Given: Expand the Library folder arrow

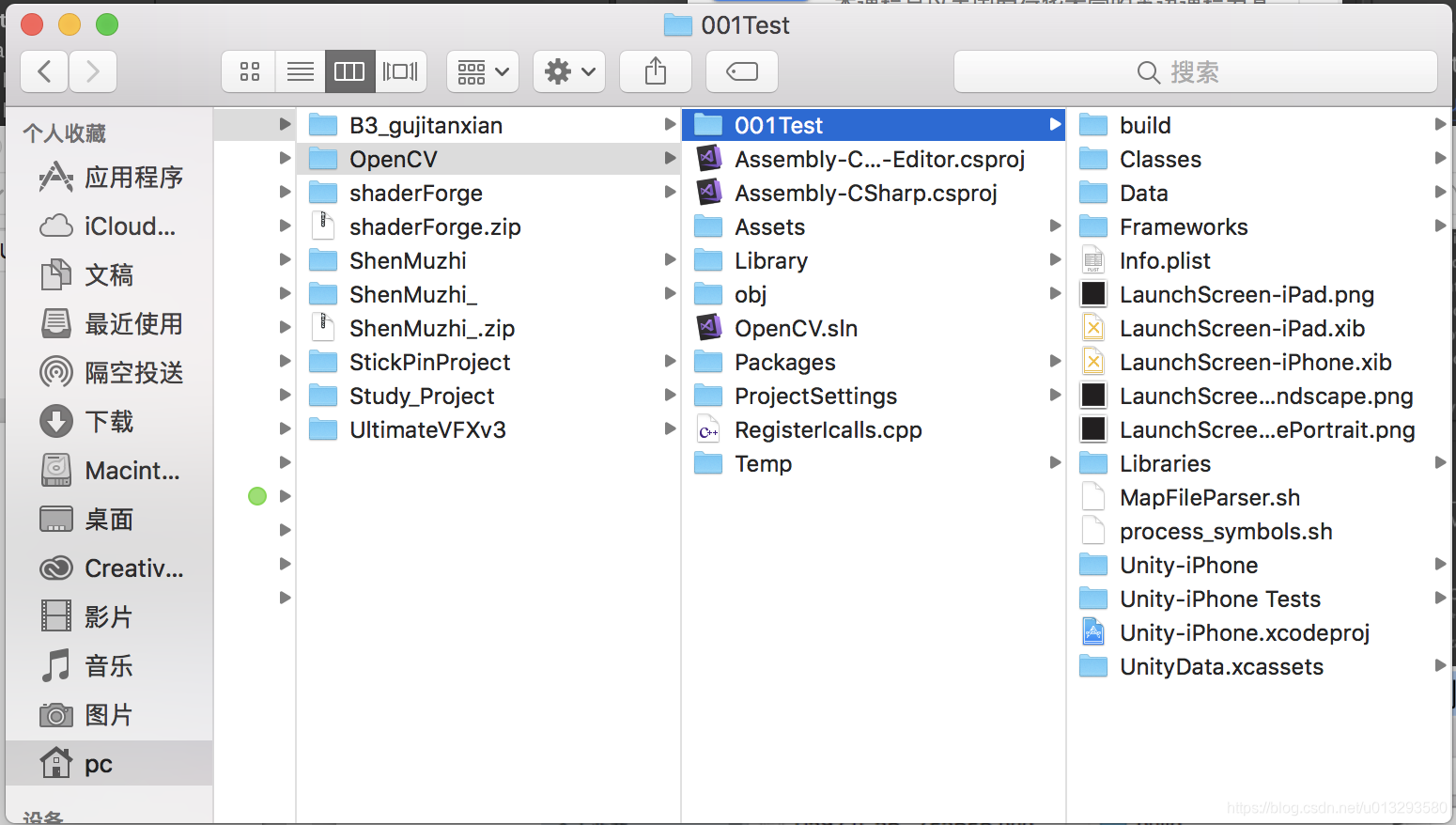Looking at the screenshot, I should pyautogui.click(x=1055, y=260).
